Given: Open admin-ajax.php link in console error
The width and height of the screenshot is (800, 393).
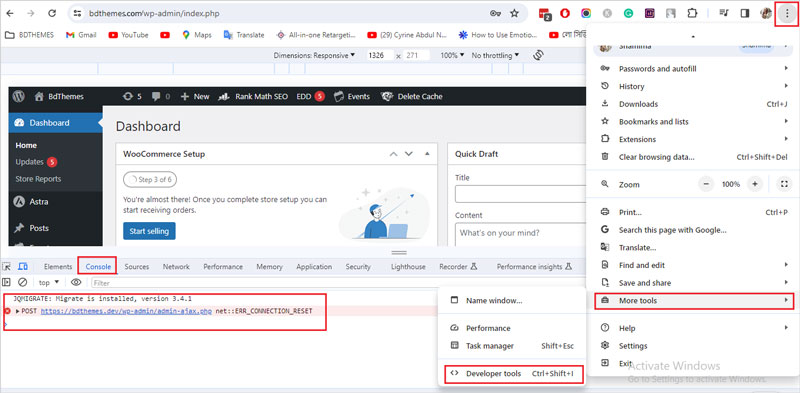Looking at the screenshot, I should [x=126, y=311].
